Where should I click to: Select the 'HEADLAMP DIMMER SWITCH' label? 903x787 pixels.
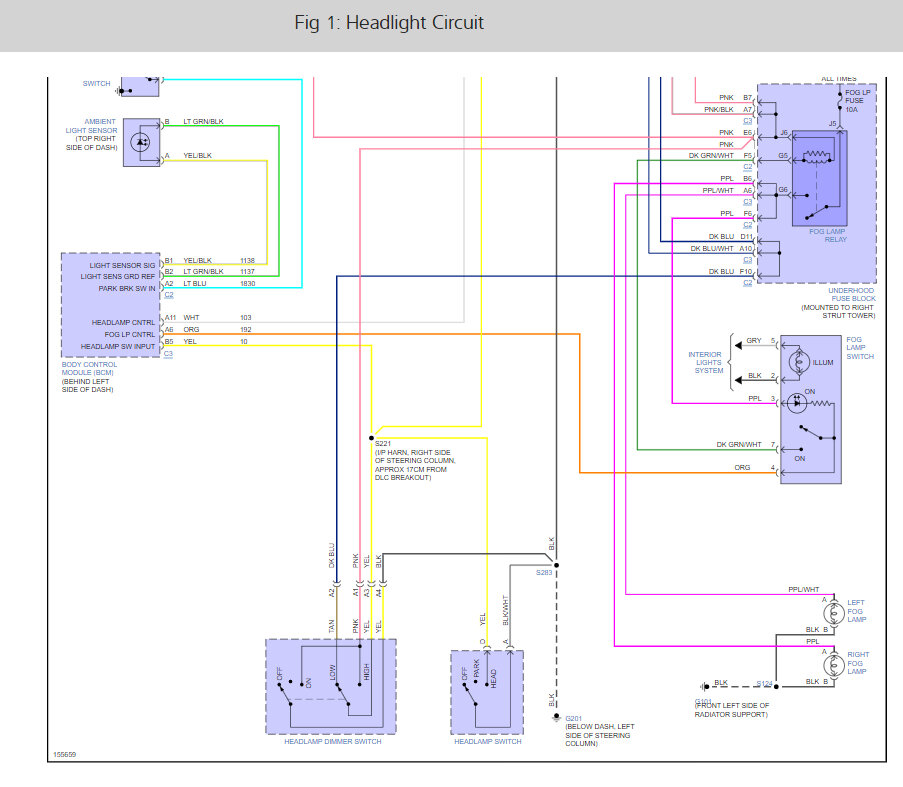click(x=333, y=742)
